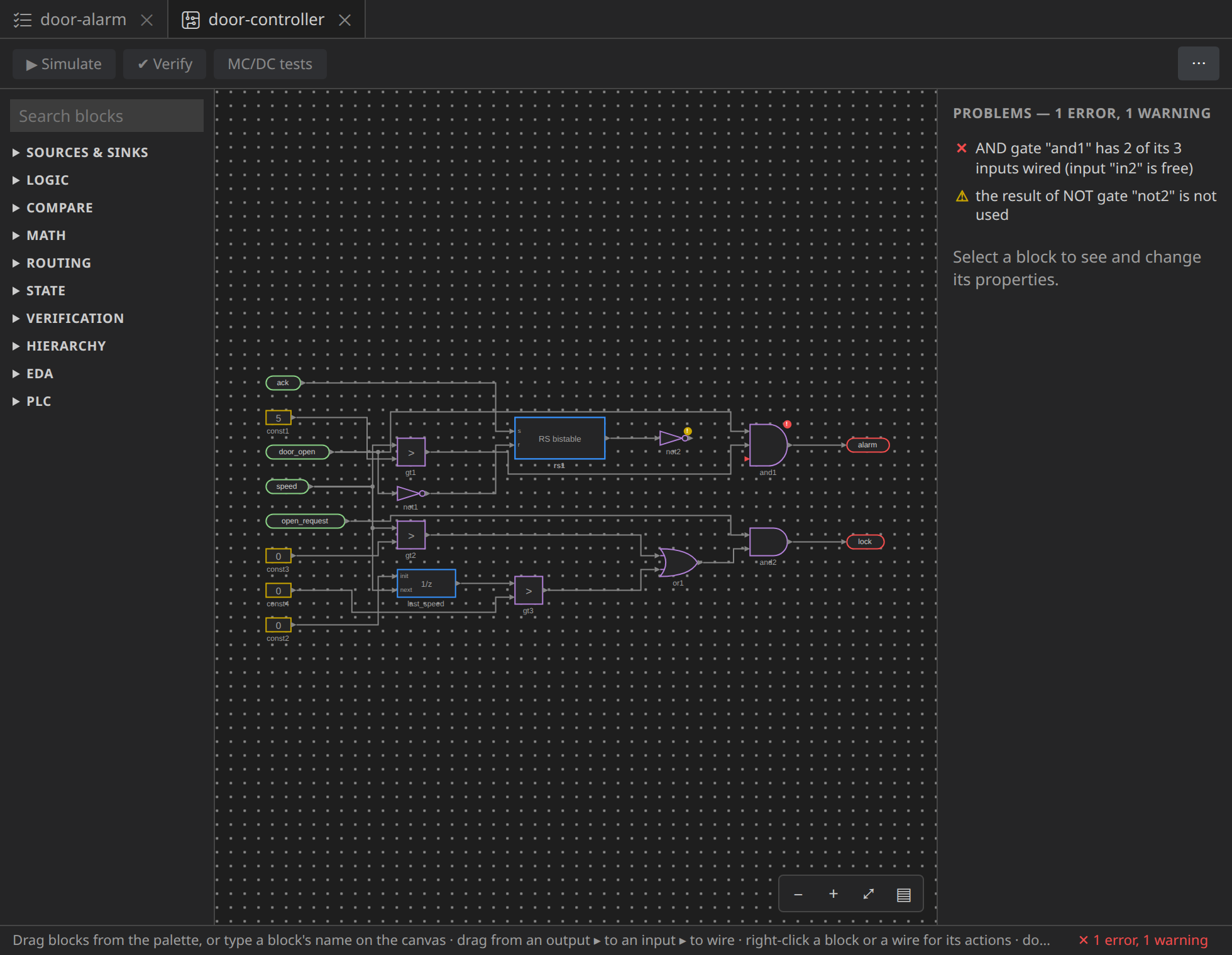Select the last_speed delay block

[426, 583]
